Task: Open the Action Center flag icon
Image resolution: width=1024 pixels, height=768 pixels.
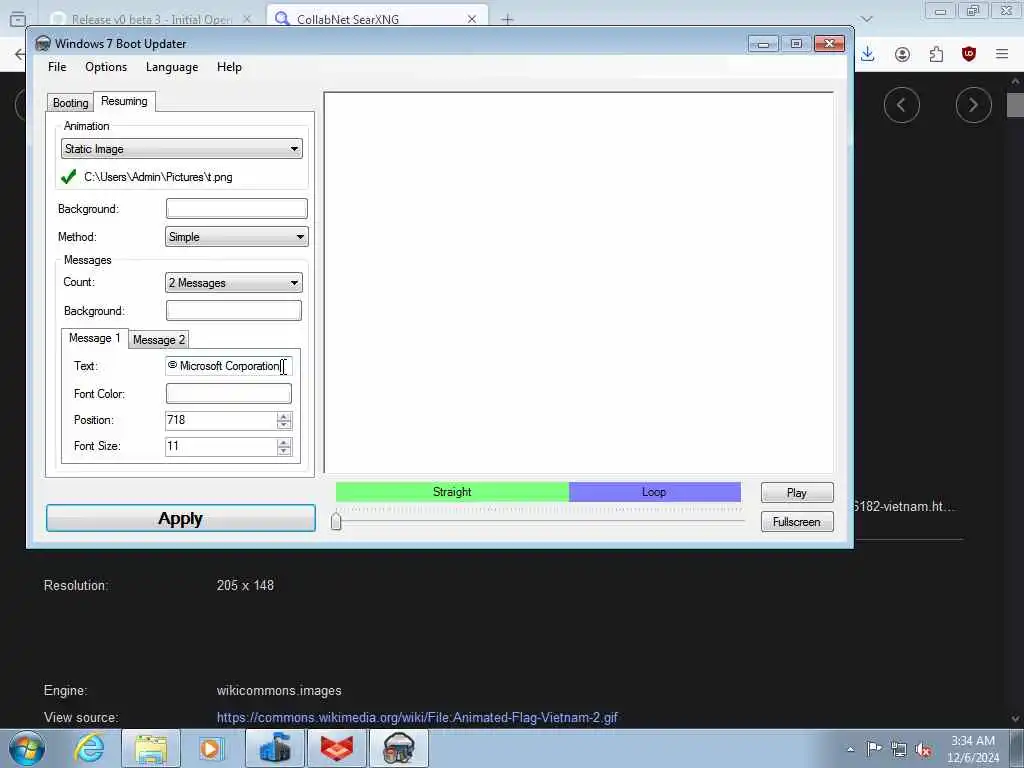Action: click(874, 749)
